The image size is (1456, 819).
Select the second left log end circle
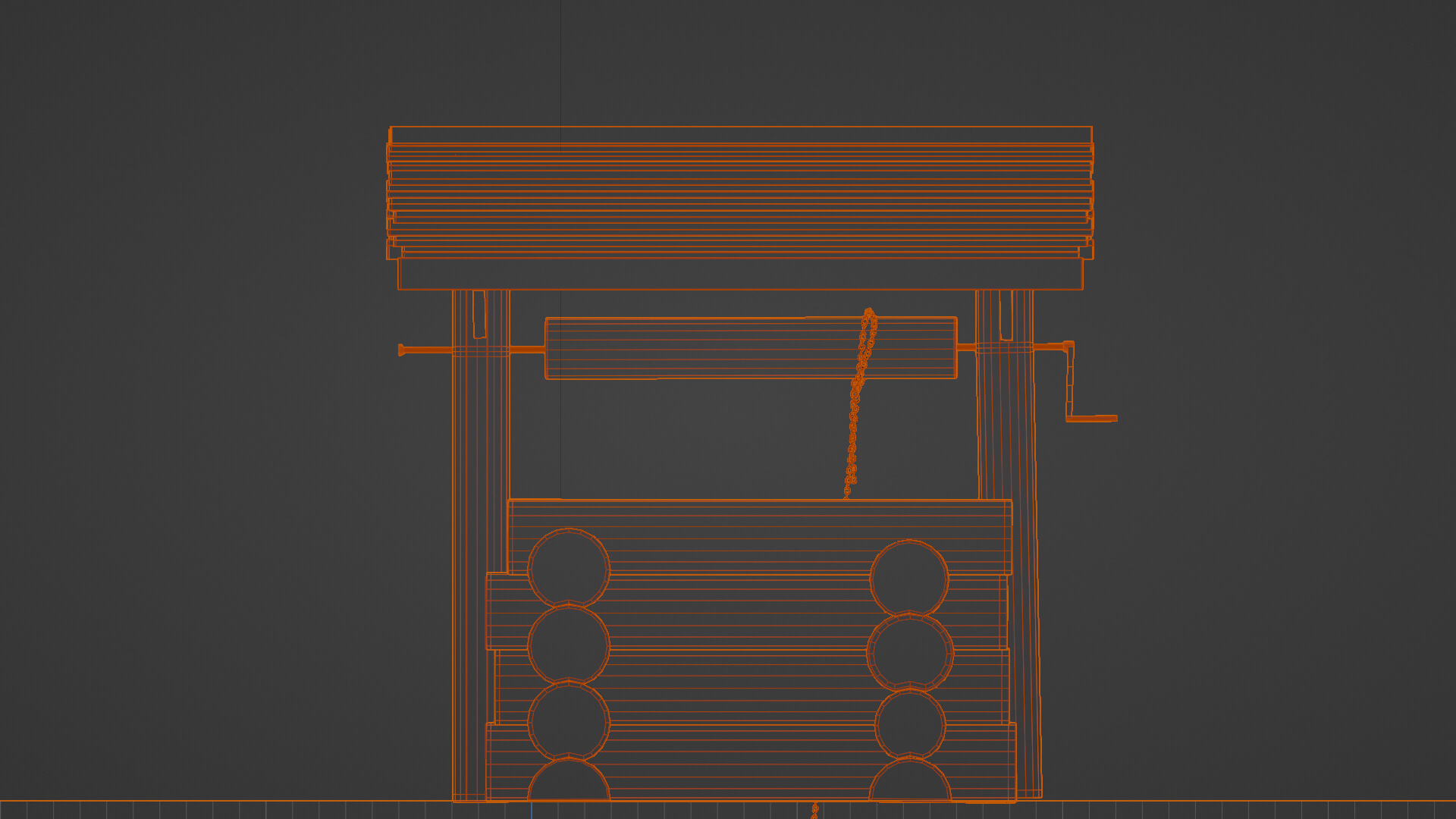coord(569,645)
